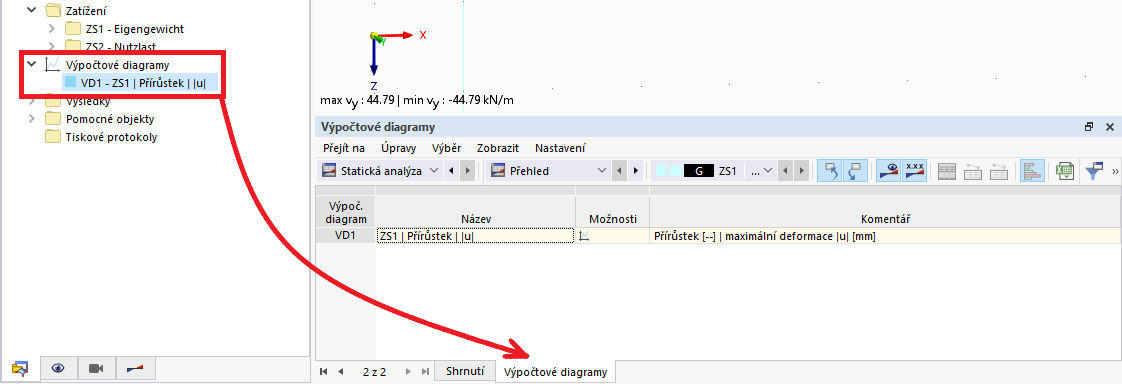
Task: Click the delete table row icon
Action: 999,171
